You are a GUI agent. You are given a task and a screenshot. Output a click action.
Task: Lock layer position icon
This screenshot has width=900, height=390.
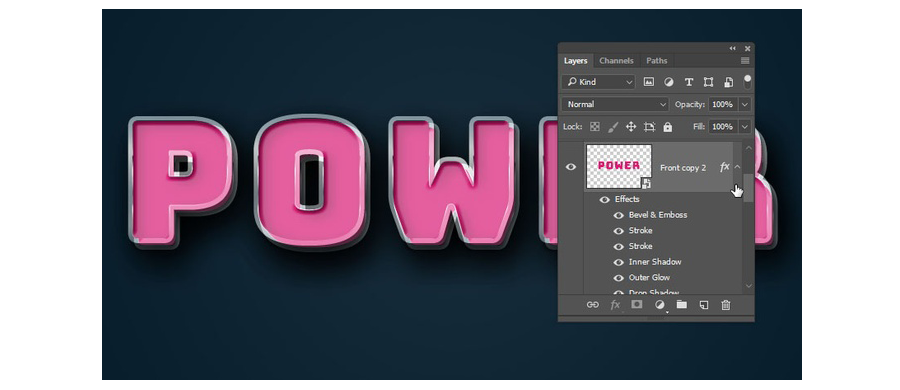631,126
